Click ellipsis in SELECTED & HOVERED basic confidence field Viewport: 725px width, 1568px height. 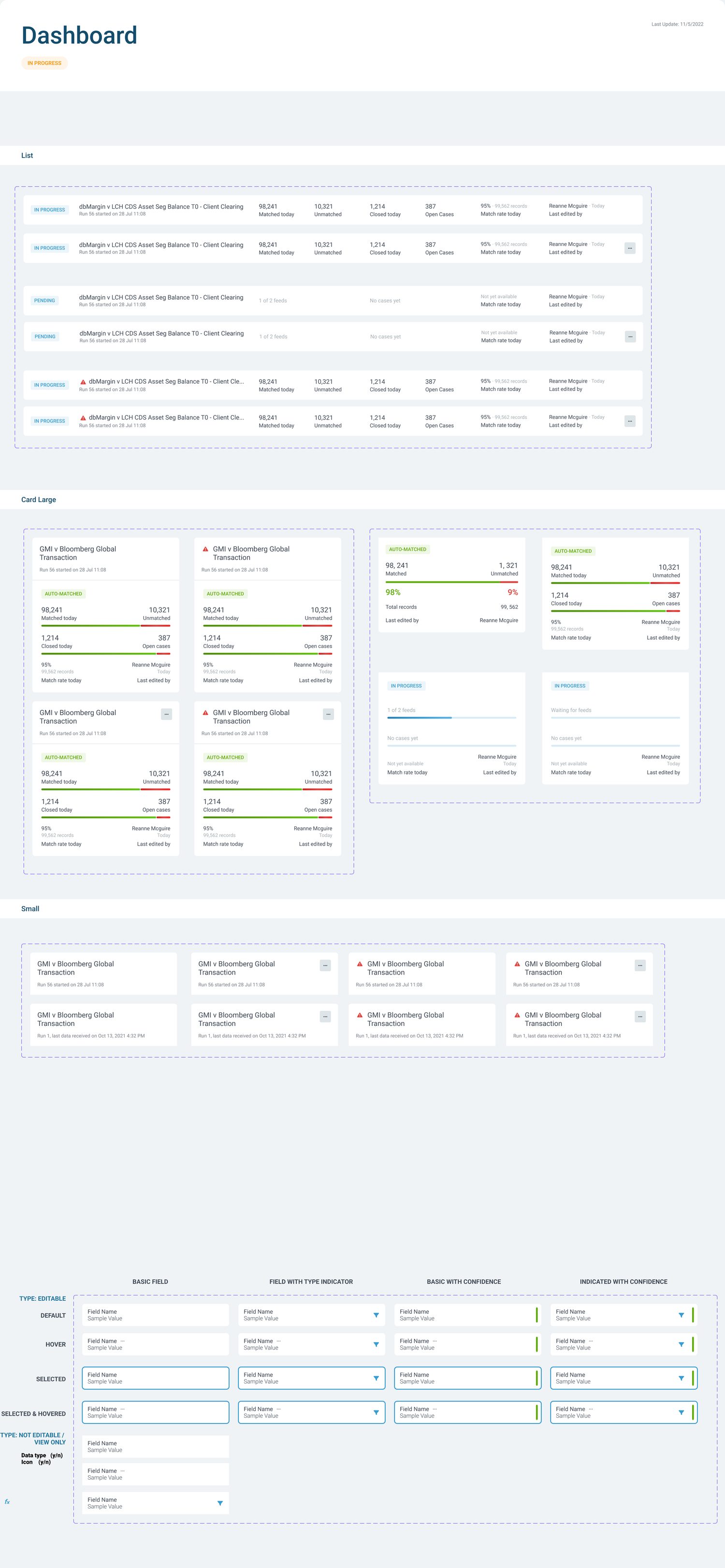[x=435, y=1409]
